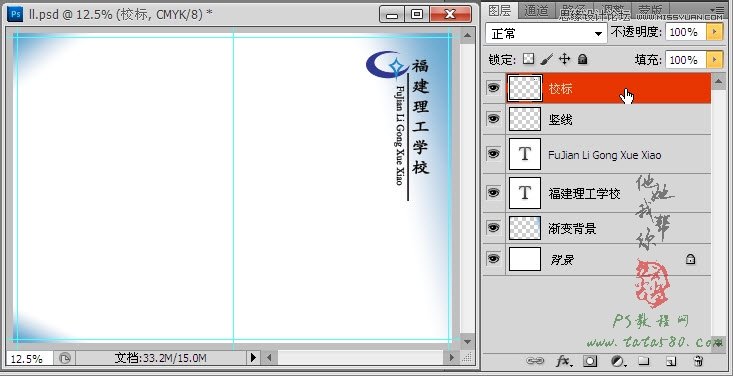This screenshot has height=376, width=733.
Task: Click T icon of FuJian Li Gong layer
Action: click(x=525, y=154)
